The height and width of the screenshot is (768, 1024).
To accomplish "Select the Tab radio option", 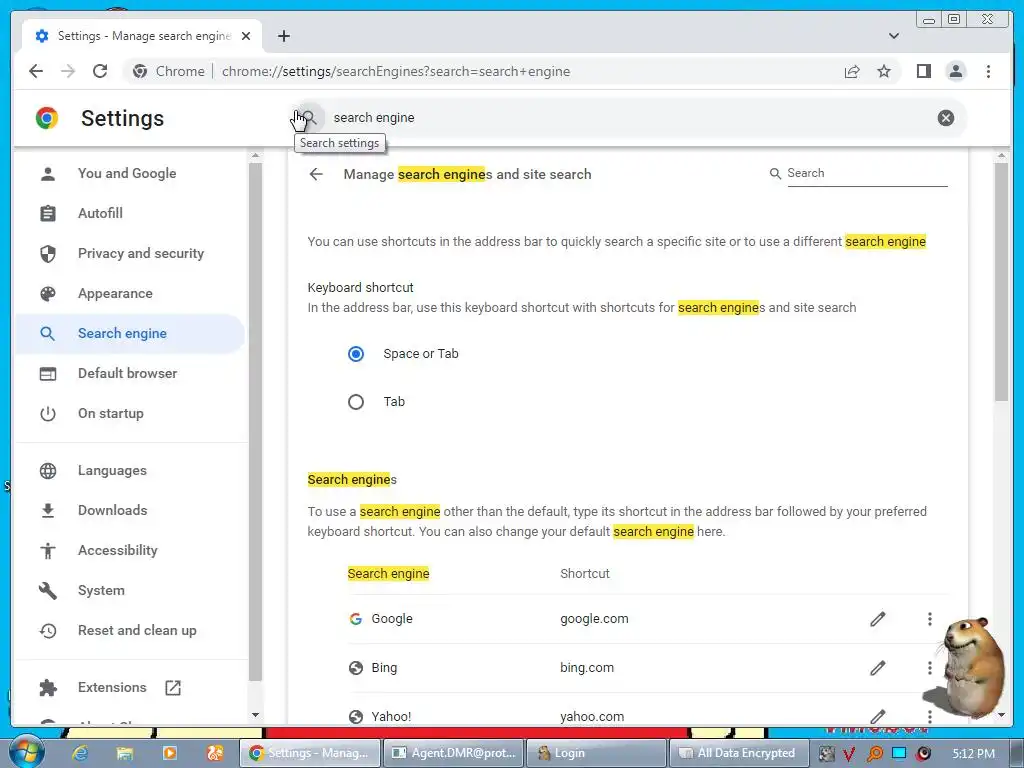I will pos(356,402).
